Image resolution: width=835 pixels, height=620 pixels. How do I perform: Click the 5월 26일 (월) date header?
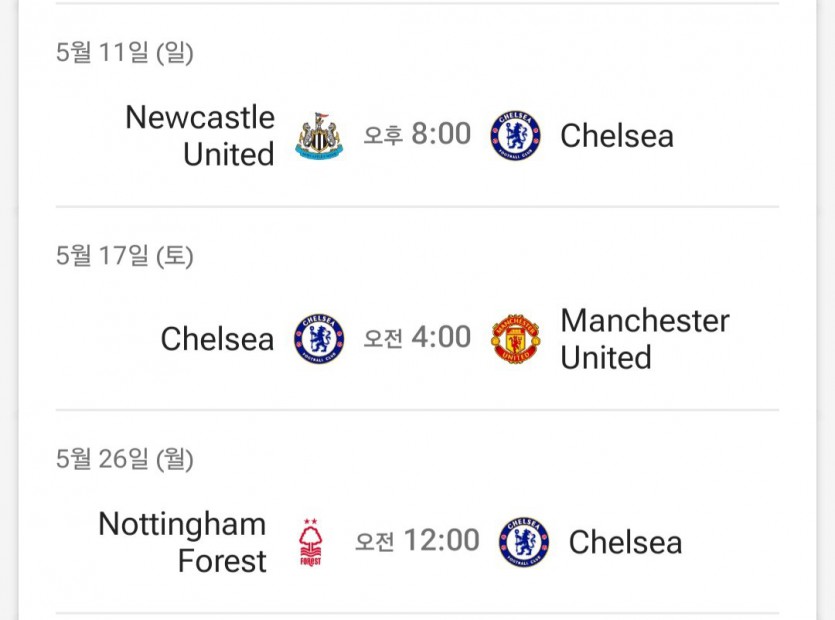pos(125,459)
